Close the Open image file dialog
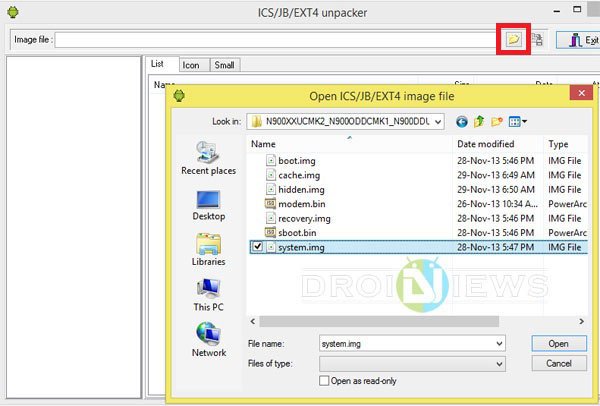Screen dimensions: 600x406 coord(581,93)
